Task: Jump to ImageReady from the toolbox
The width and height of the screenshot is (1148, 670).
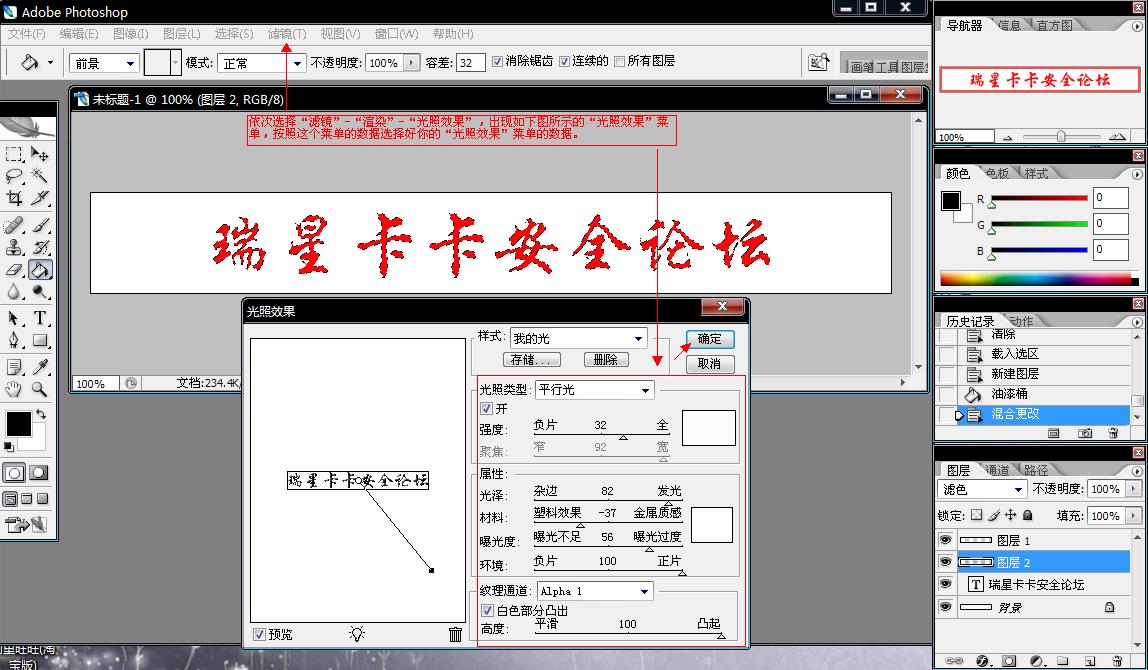Action: coord(26,524)
